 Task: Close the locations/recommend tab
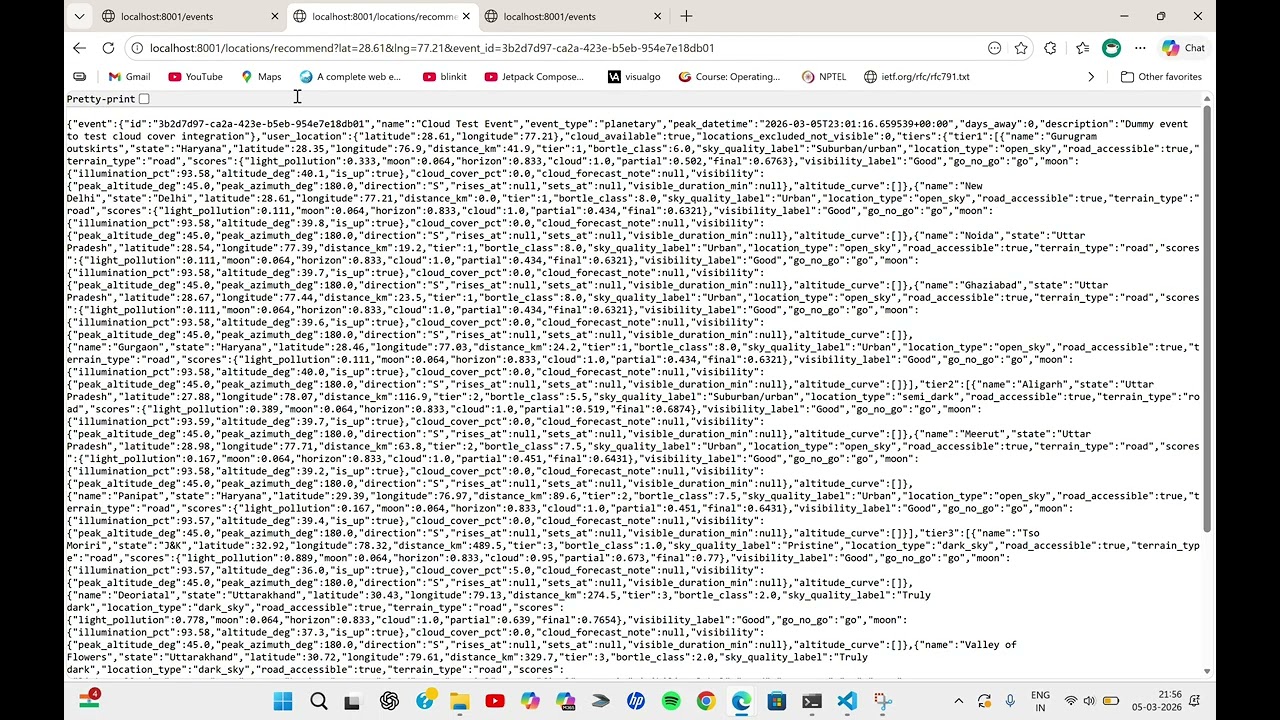click(466, 16)
